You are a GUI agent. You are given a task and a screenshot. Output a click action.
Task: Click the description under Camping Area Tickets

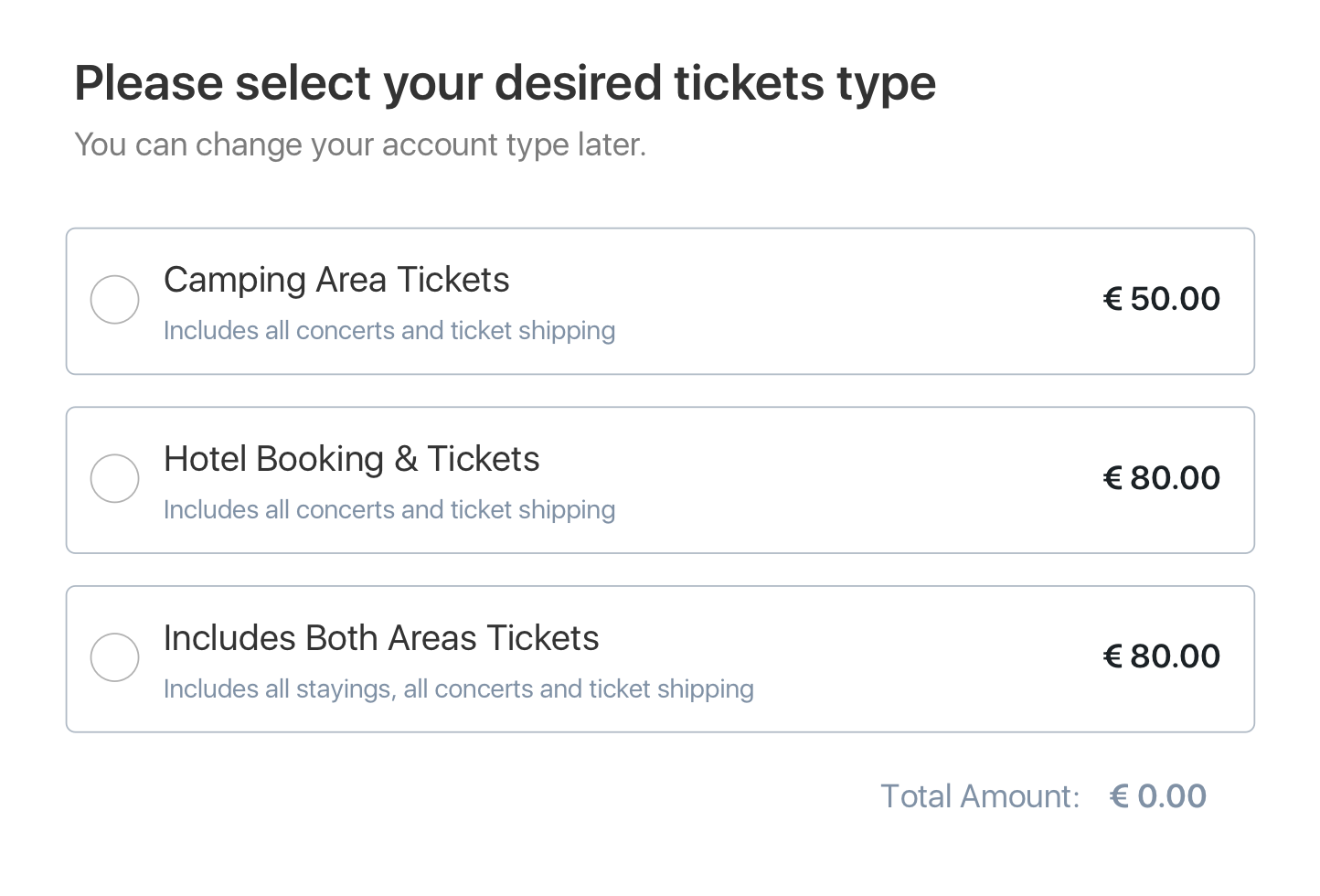(389, 331)
